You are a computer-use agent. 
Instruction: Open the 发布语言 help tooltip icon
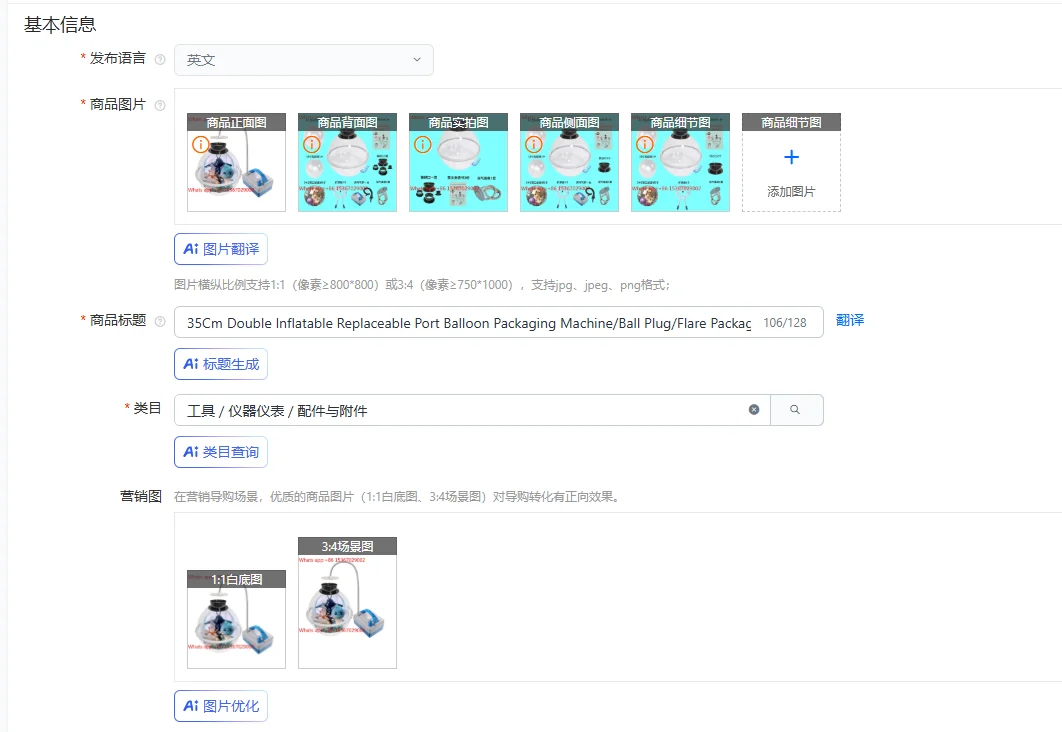160,60
